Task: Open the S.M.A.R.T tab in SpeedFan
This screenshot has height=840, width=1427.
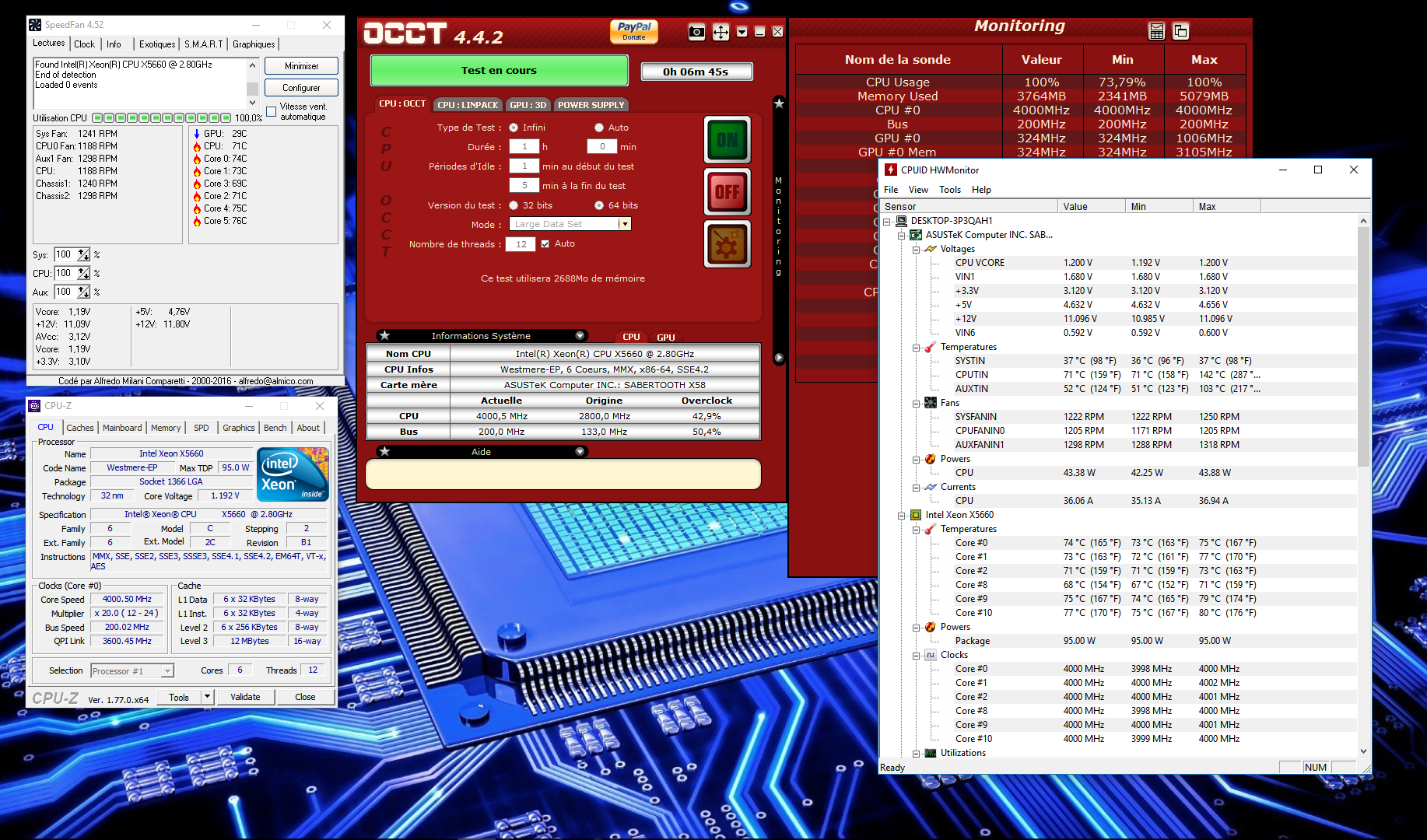Action: [x=204, y=44]
